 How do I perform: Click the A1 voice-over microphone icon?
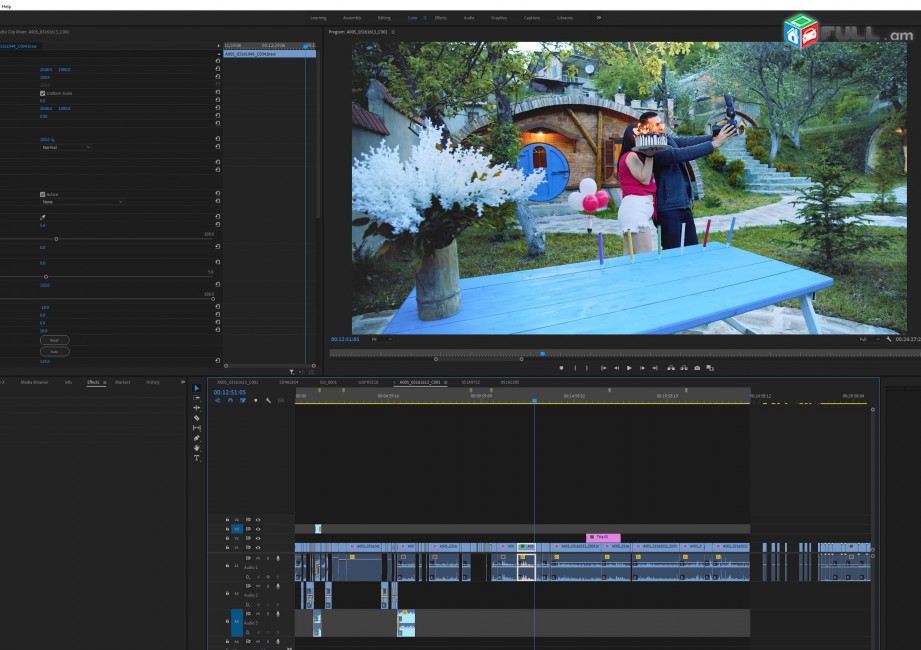278,558
